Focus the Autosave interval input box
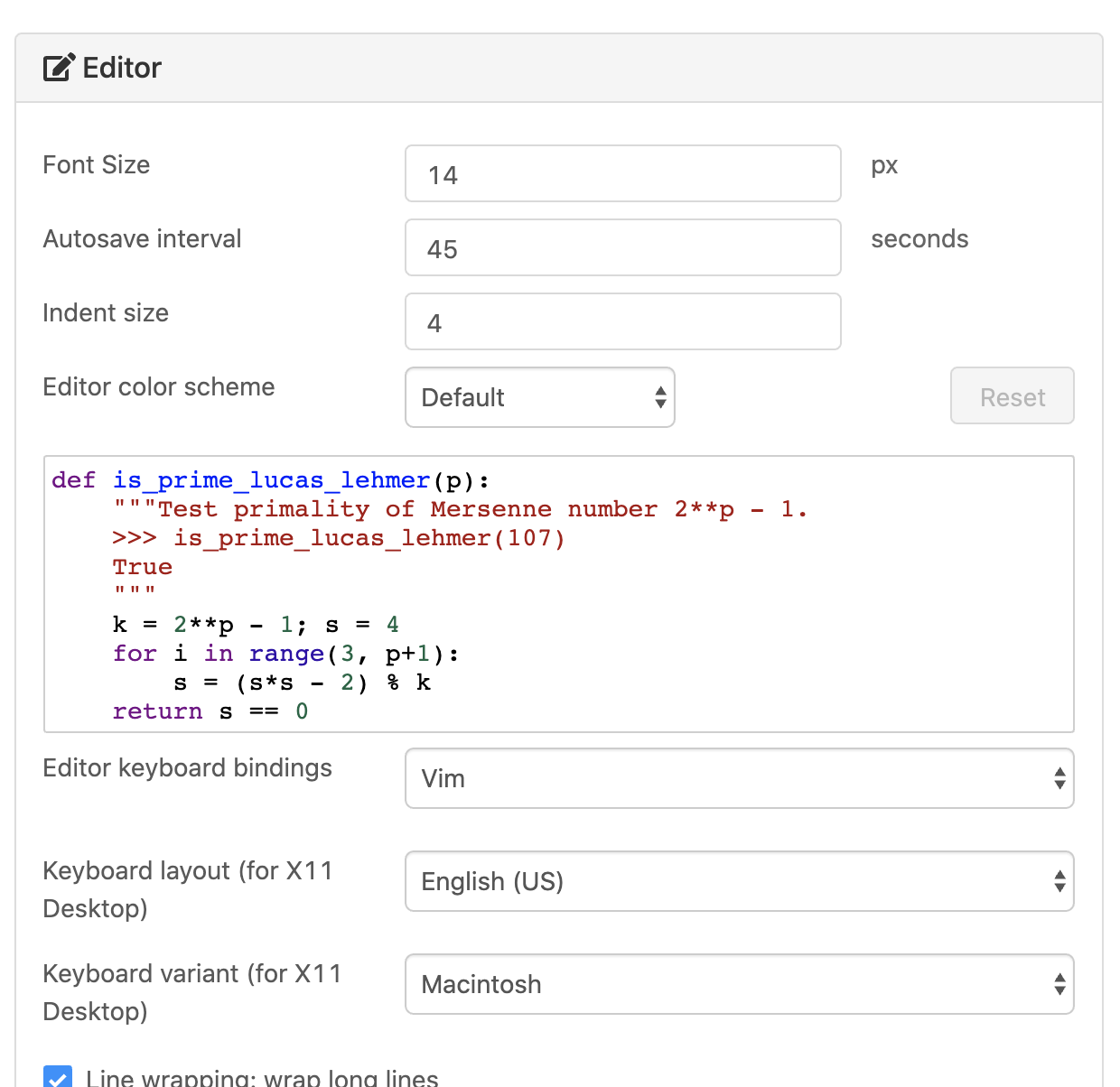This screenshot has height=1087, width=1120. pyautogui.click(x=622, y=247)
